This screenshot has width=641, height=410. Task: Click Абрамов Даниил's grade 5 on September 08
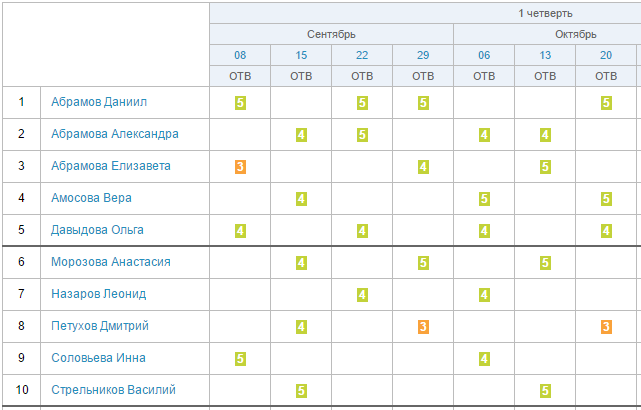tap(240, 103)
